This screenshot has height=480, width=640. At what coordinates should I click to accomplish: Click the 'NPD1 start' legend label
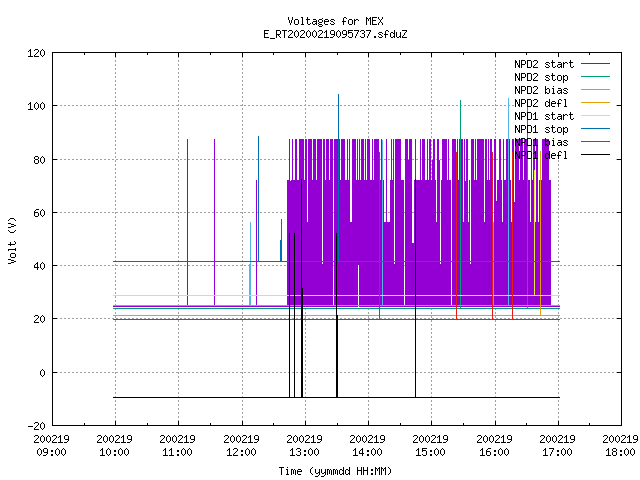point(544,116)
